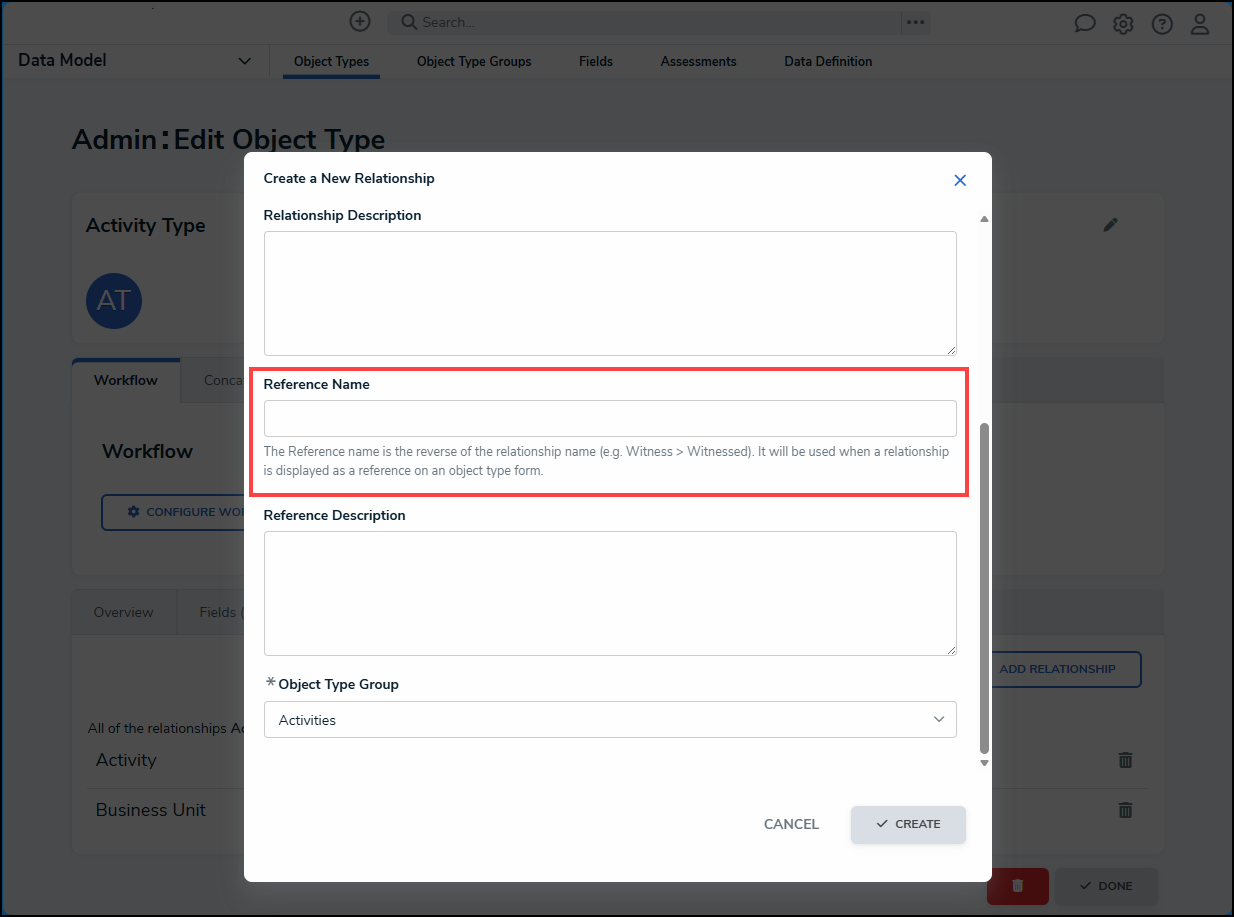Switch to the Object Type Groups tab
Screen dimensions: 1234x917
(x=474, y=62)
